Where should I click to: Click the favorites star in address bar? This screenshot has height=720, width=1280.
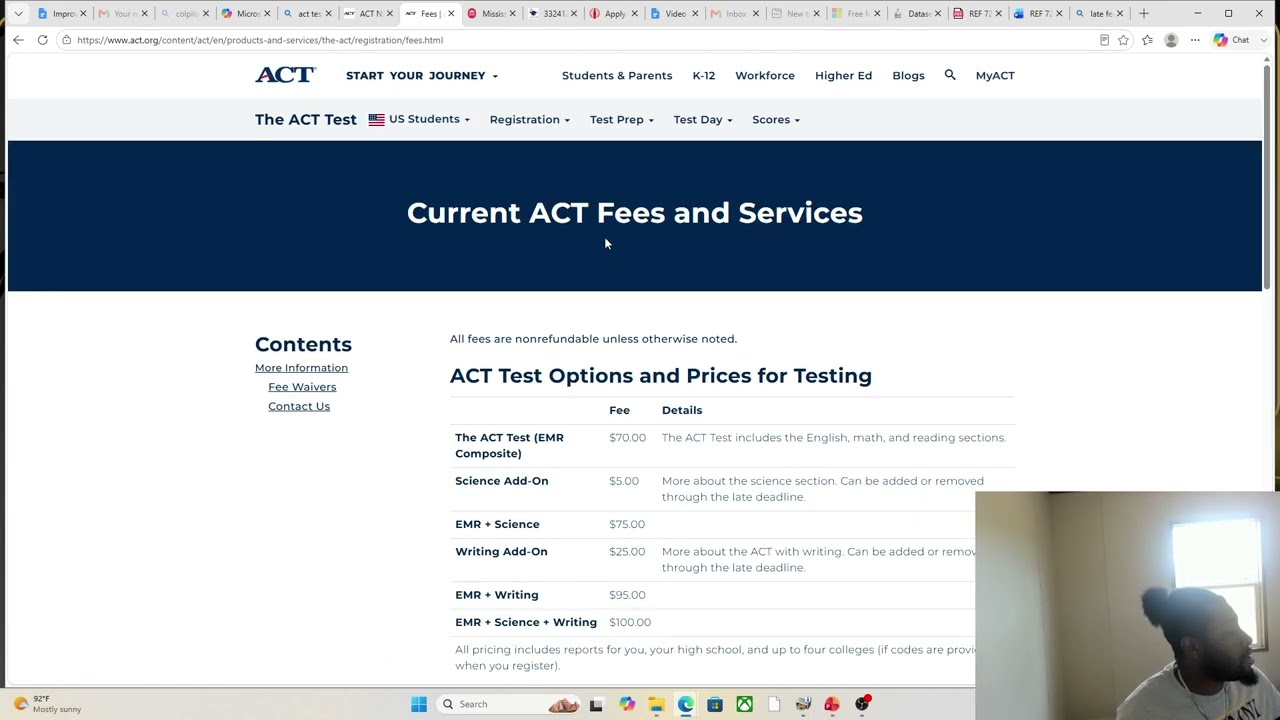pyautogui.click(x=1123, y=40)
